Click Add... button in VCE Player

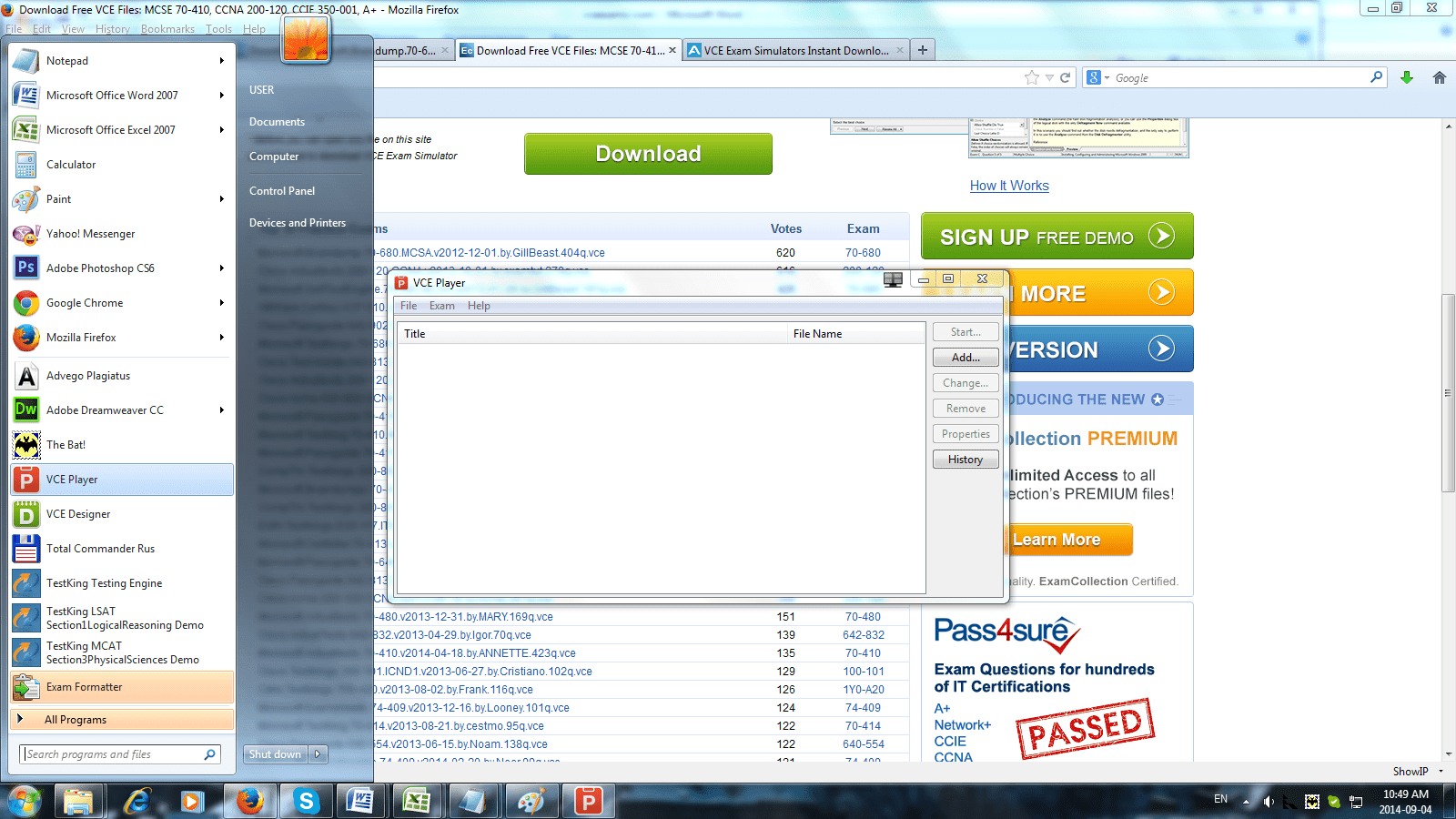pos(966,358)
